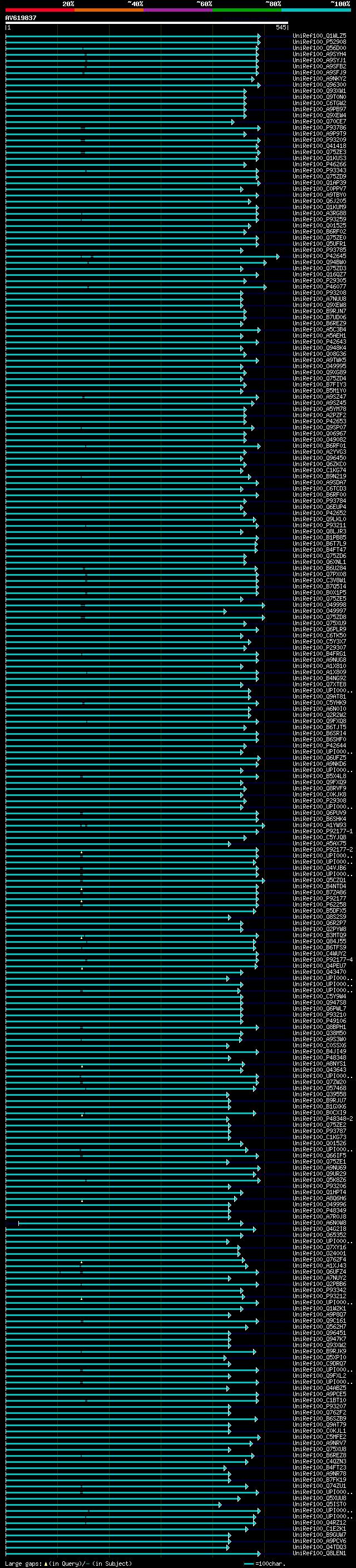This screenshot has width=356, height=1568.
Task: Click the orange ~40% identity legend segment
Action: (110, 10)
